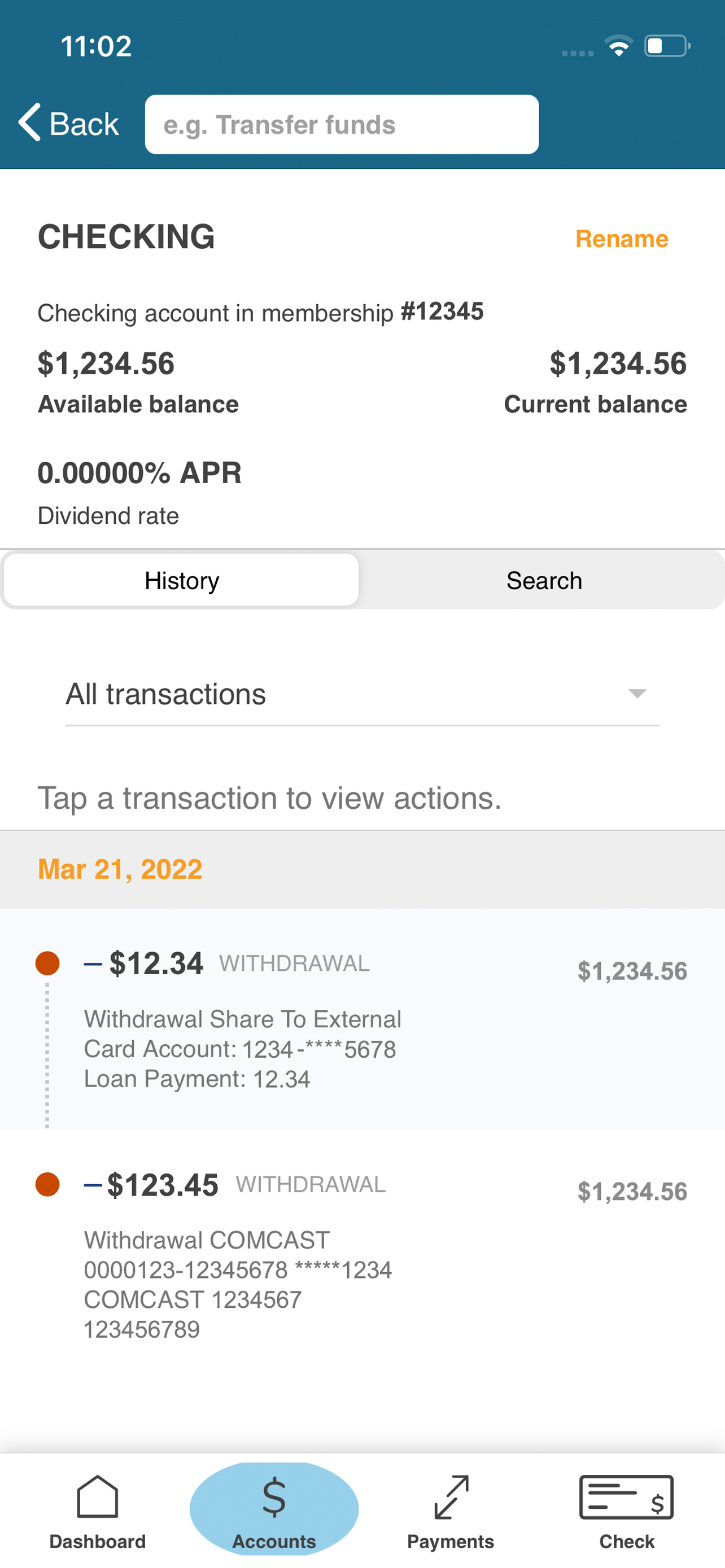Image resolution: width=725 pixels, height=1568 pixels.
Task: Open the Accounts dollar sign icon
Action: point(274,1497)
